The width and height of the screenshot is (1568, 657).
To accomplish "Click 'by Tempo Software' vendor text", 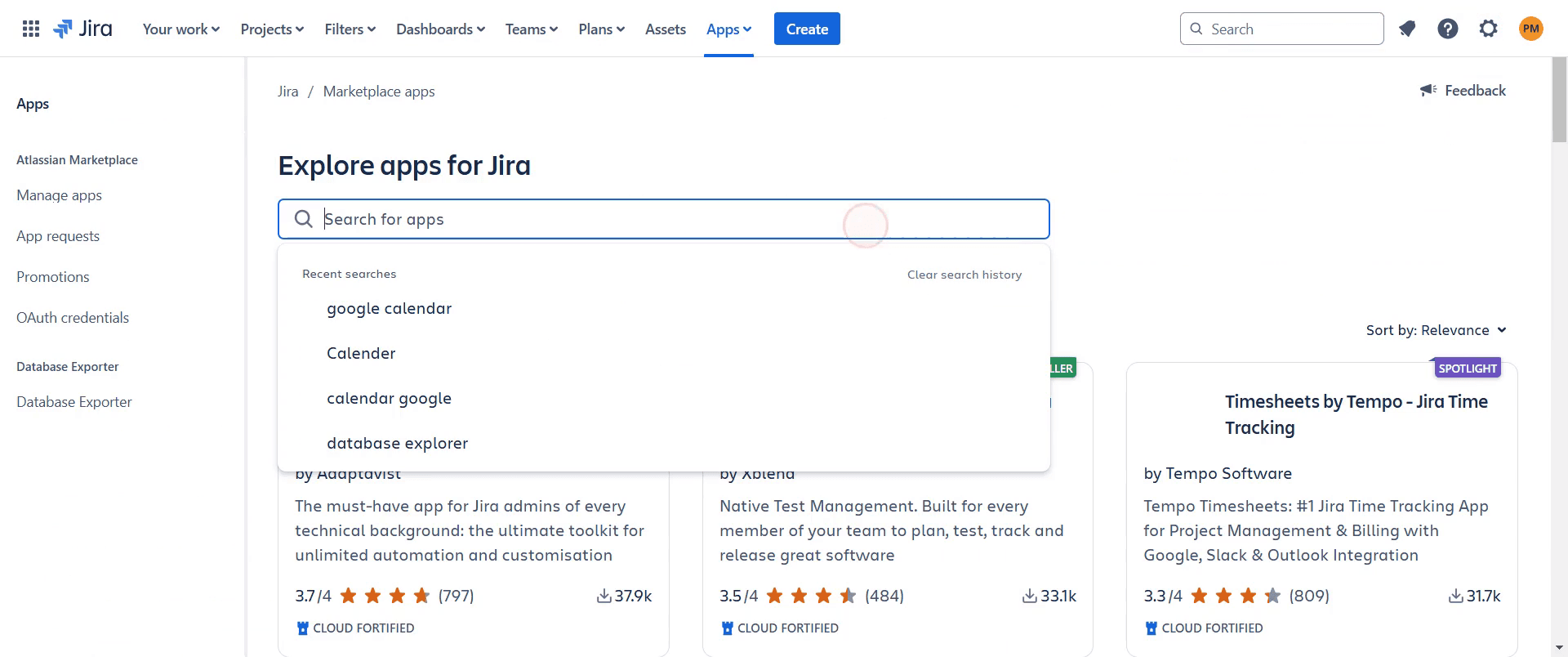I will tap(1218, 474).
